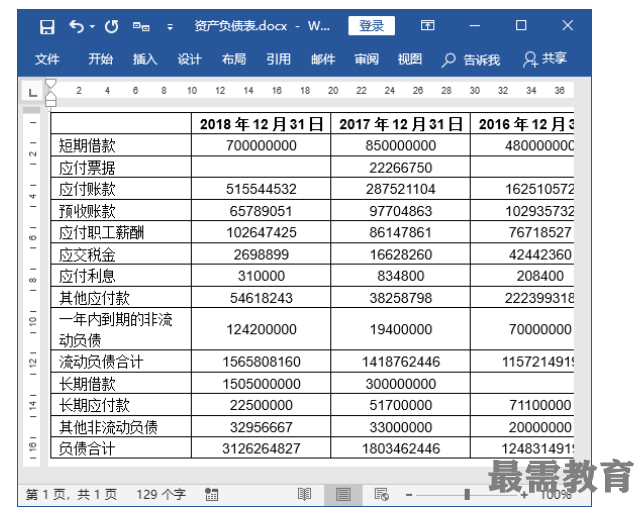Image resolution: width=640 pixels, height=516 pixels.
Task: Open word count 129 个字
Action: tap(161, 495)
